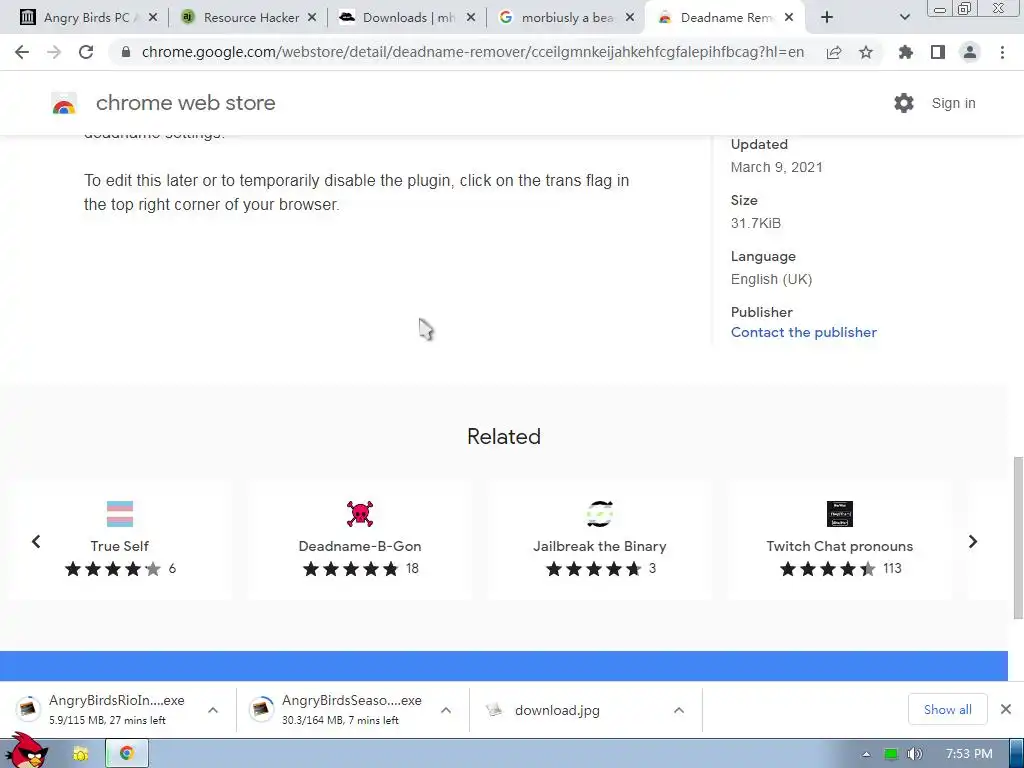This screenshot has width=1024, height=768.
Task: Click the True Self star rating
Action: click(112, 569)
